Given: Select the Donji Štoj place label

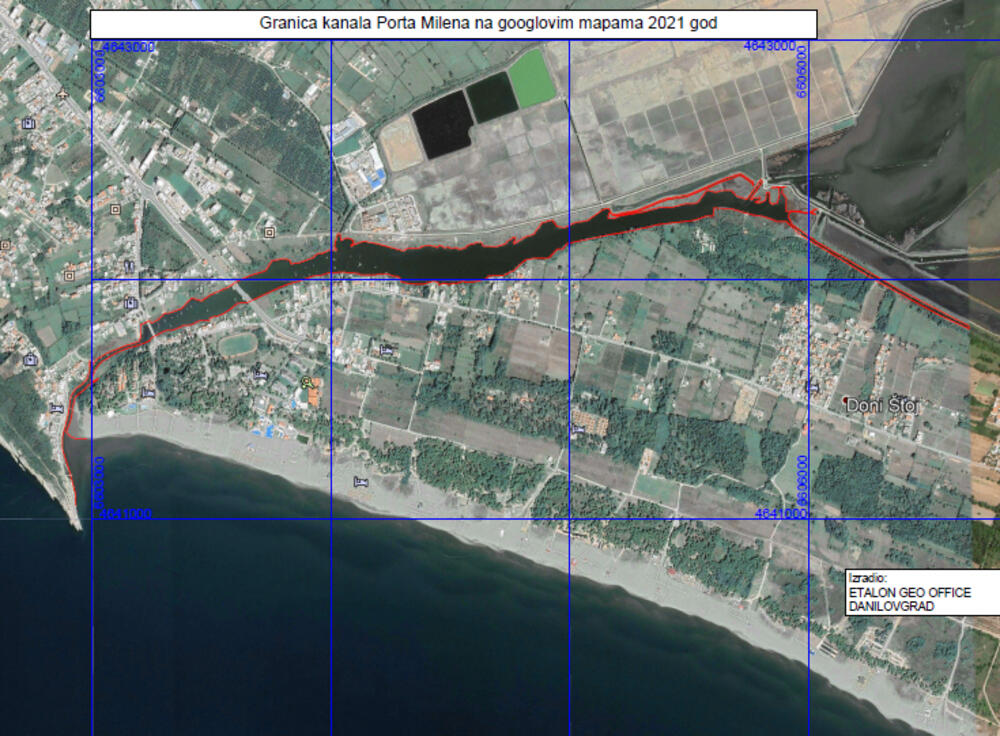Looking at the screenshot, I should click(x=883, y=406).
